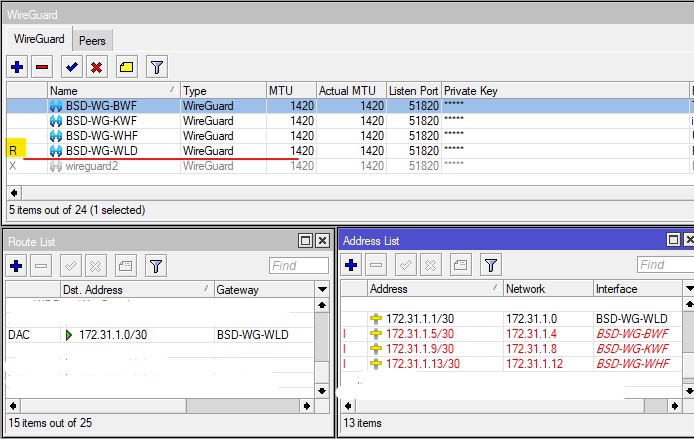Click Address List horizontal scroll left arrow

pos(348,406)
